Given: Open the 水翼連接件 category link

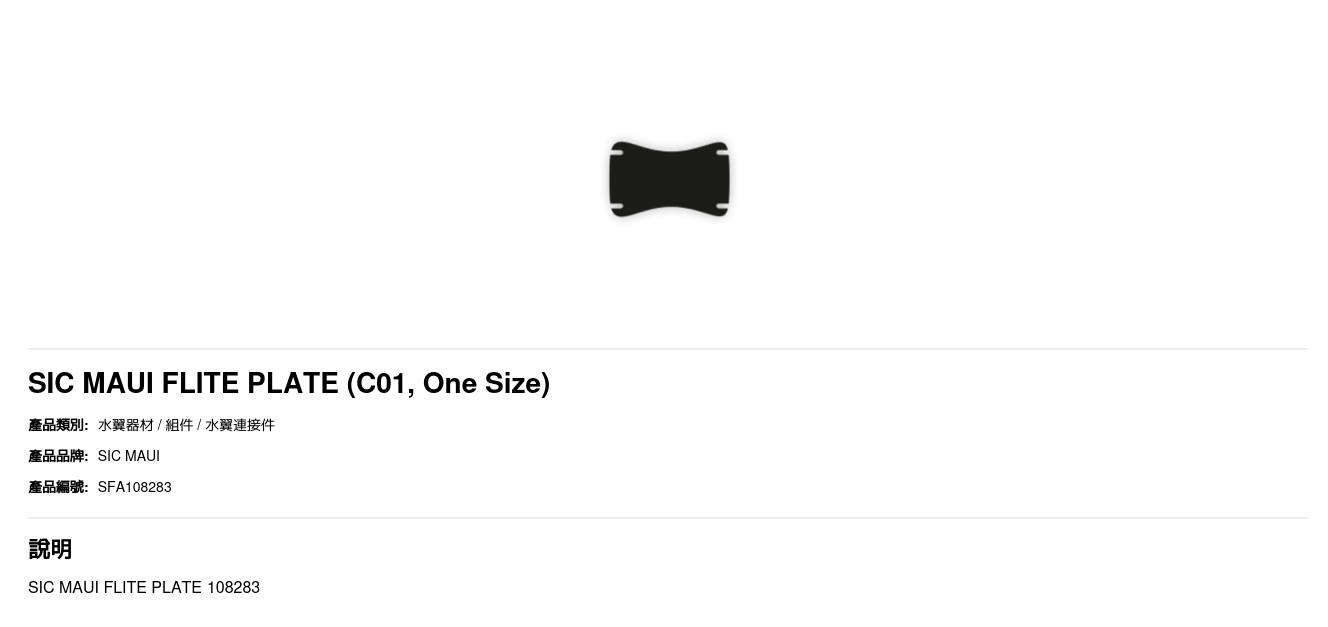Looking at the screenshot, I should click(x=240, y=425).
